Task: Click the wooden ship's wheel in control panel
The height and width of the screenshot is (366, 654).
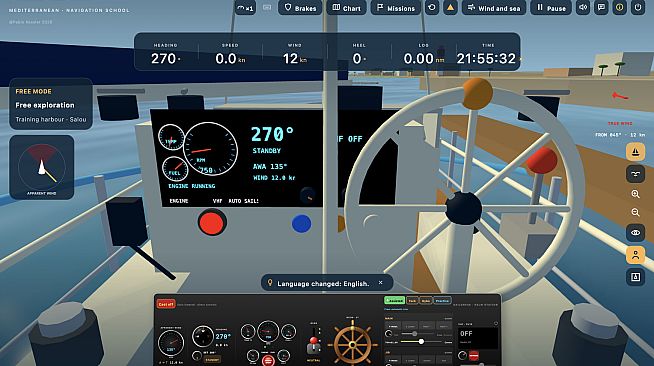Action: pos(352,345)
